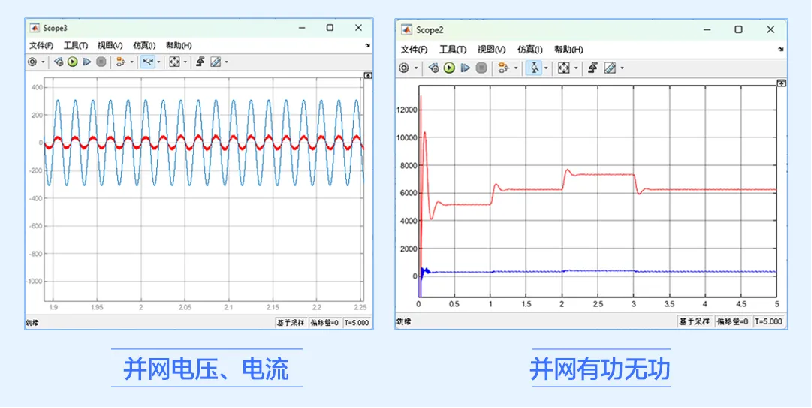Toggle maximize-axes button at Scope2 plot corner
The image size is (812, 408).
pos(781,83)
